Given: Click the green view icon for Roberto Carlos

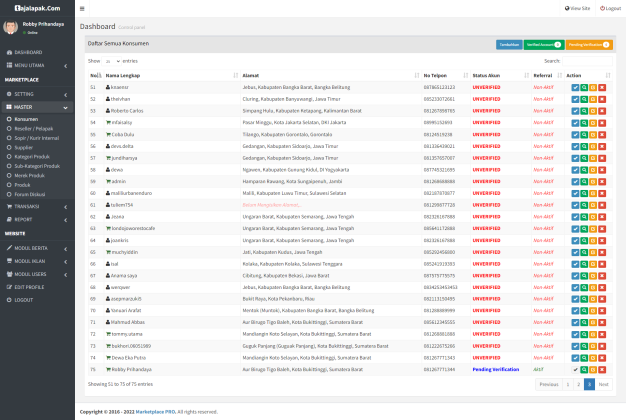Looking at the screenshot, I should click(x=584, y=109).
